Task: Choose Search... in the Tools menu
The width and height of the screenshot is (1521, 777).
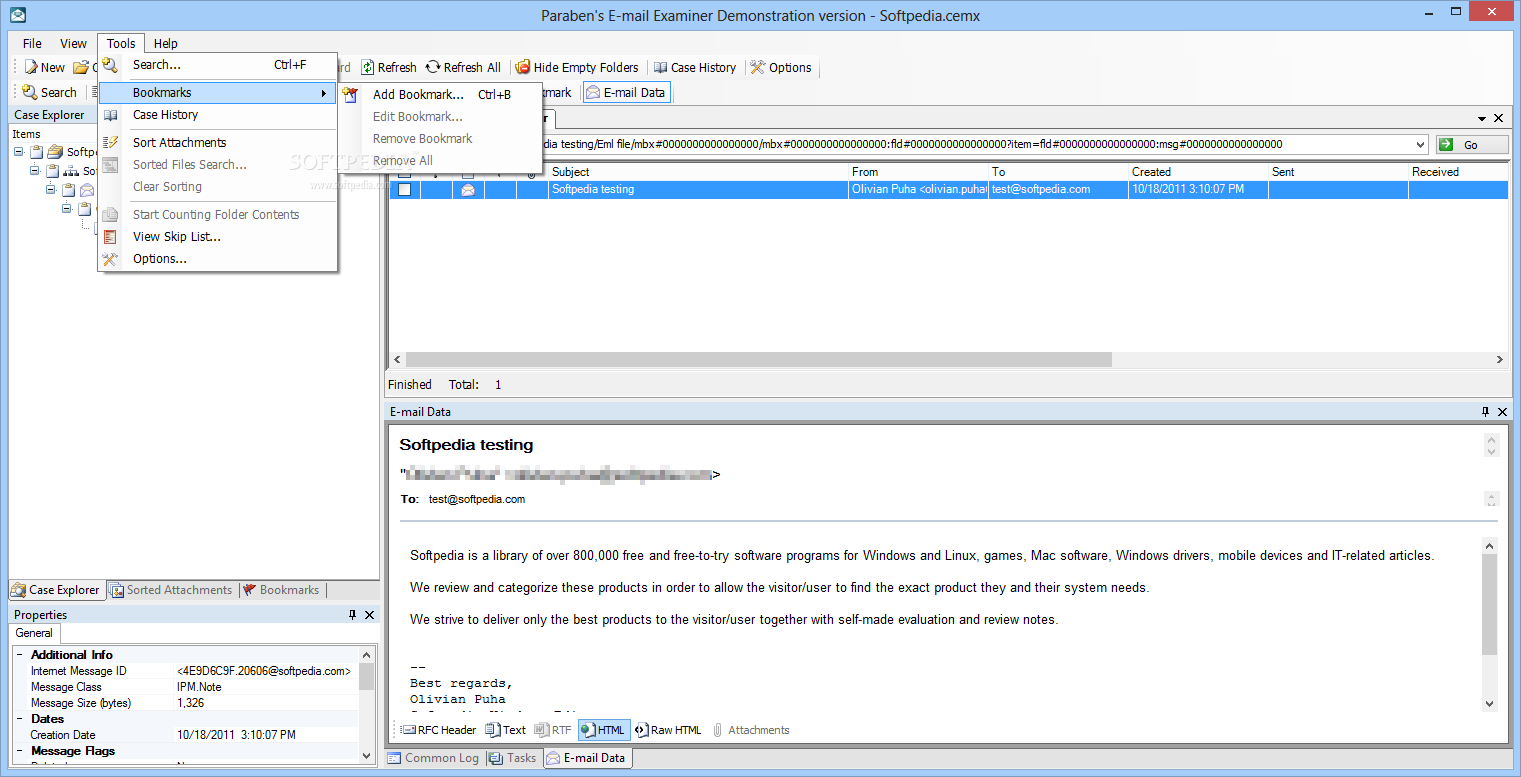Action: tap(157, 65)
